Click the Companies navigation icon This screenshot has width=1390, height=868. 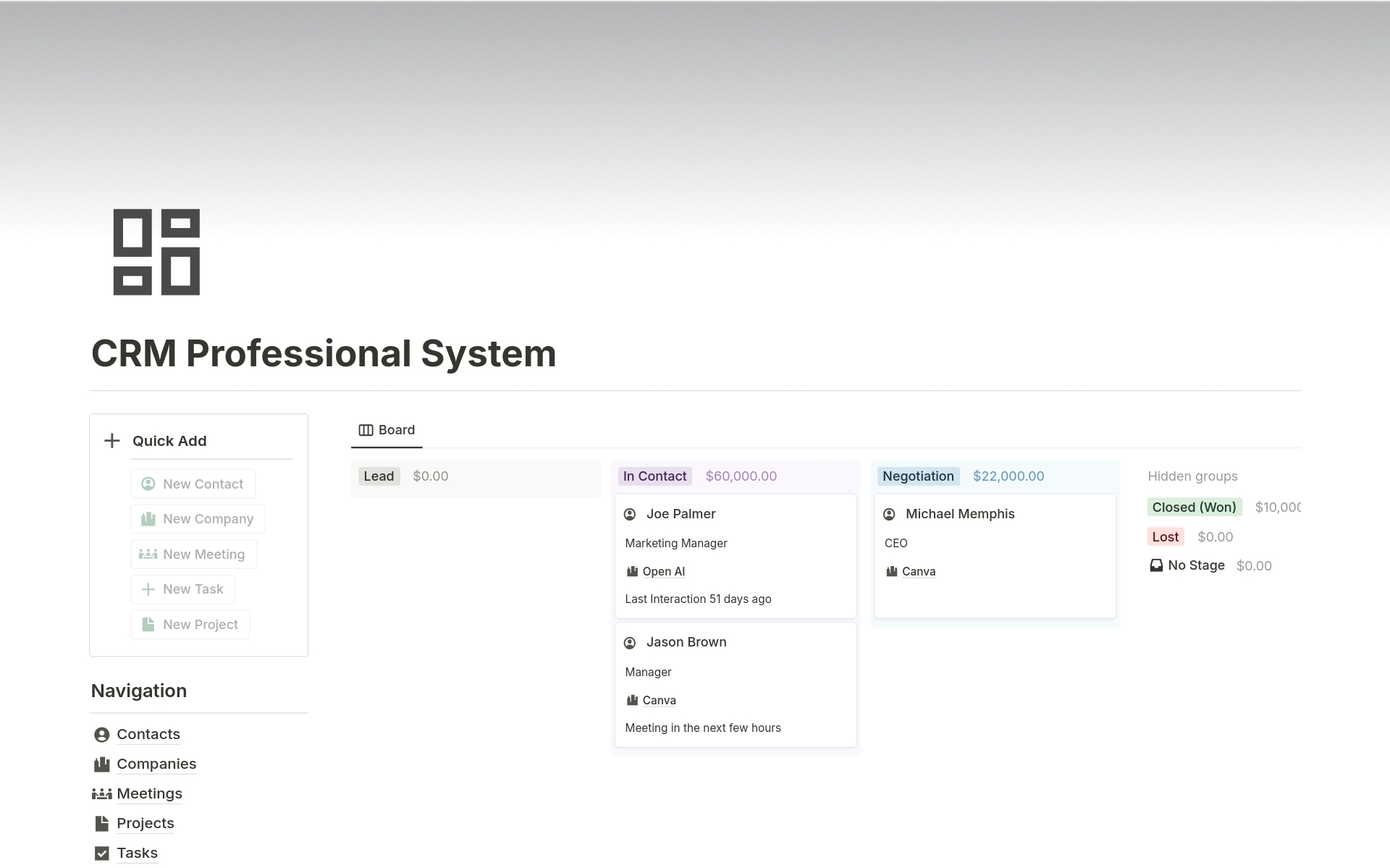(x=100, y=763)
